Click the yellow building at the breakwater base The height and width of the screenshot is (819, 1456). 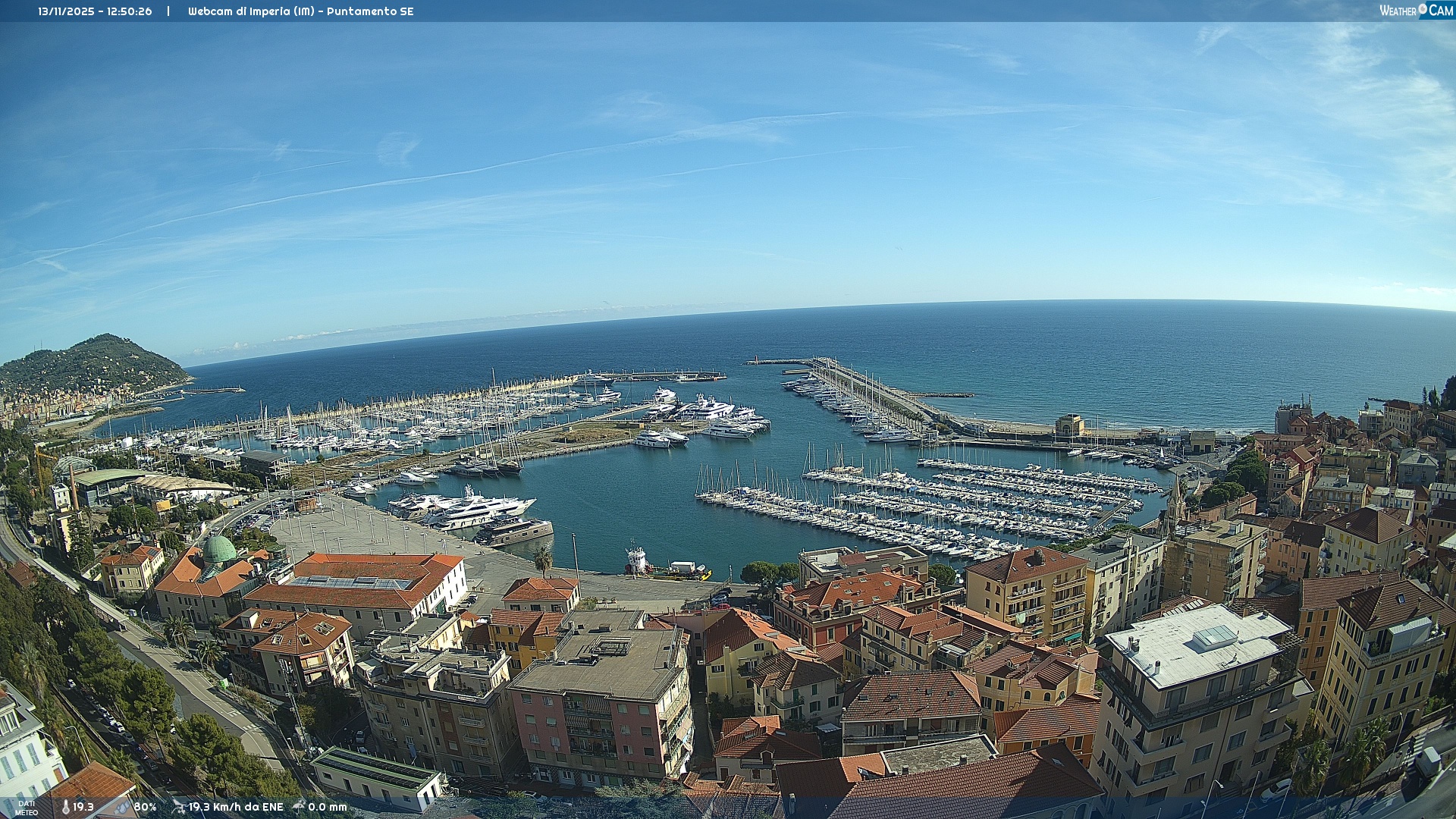pos(1069,425)
